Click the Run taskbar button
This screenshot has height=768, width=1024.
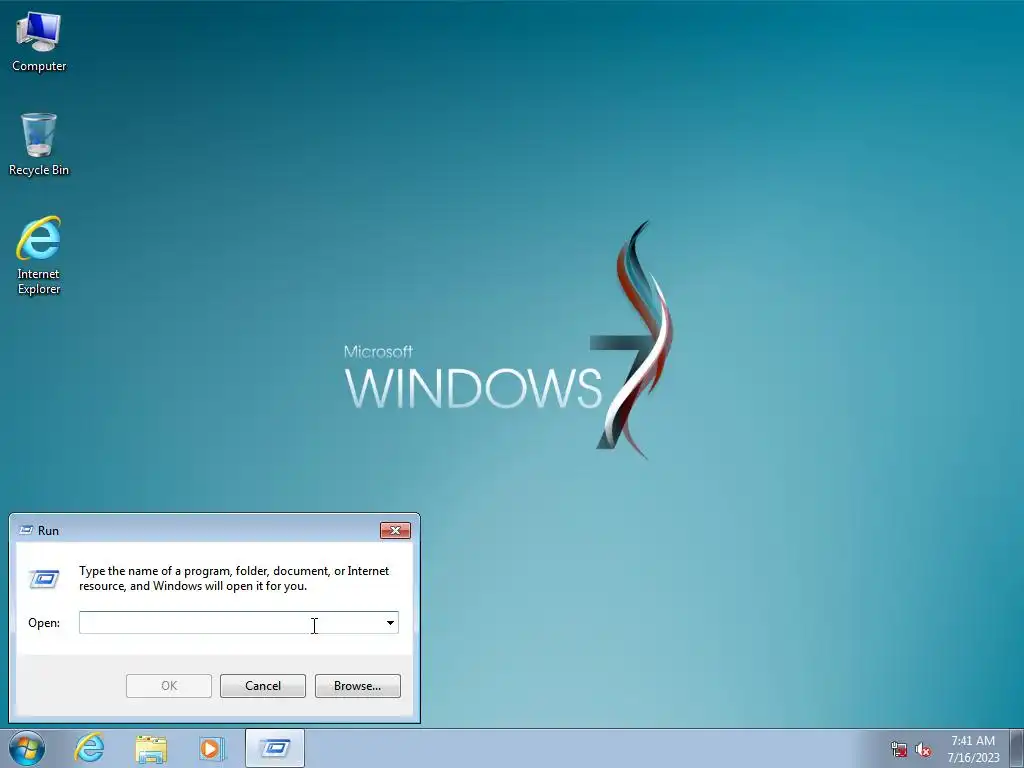(275, 748)
